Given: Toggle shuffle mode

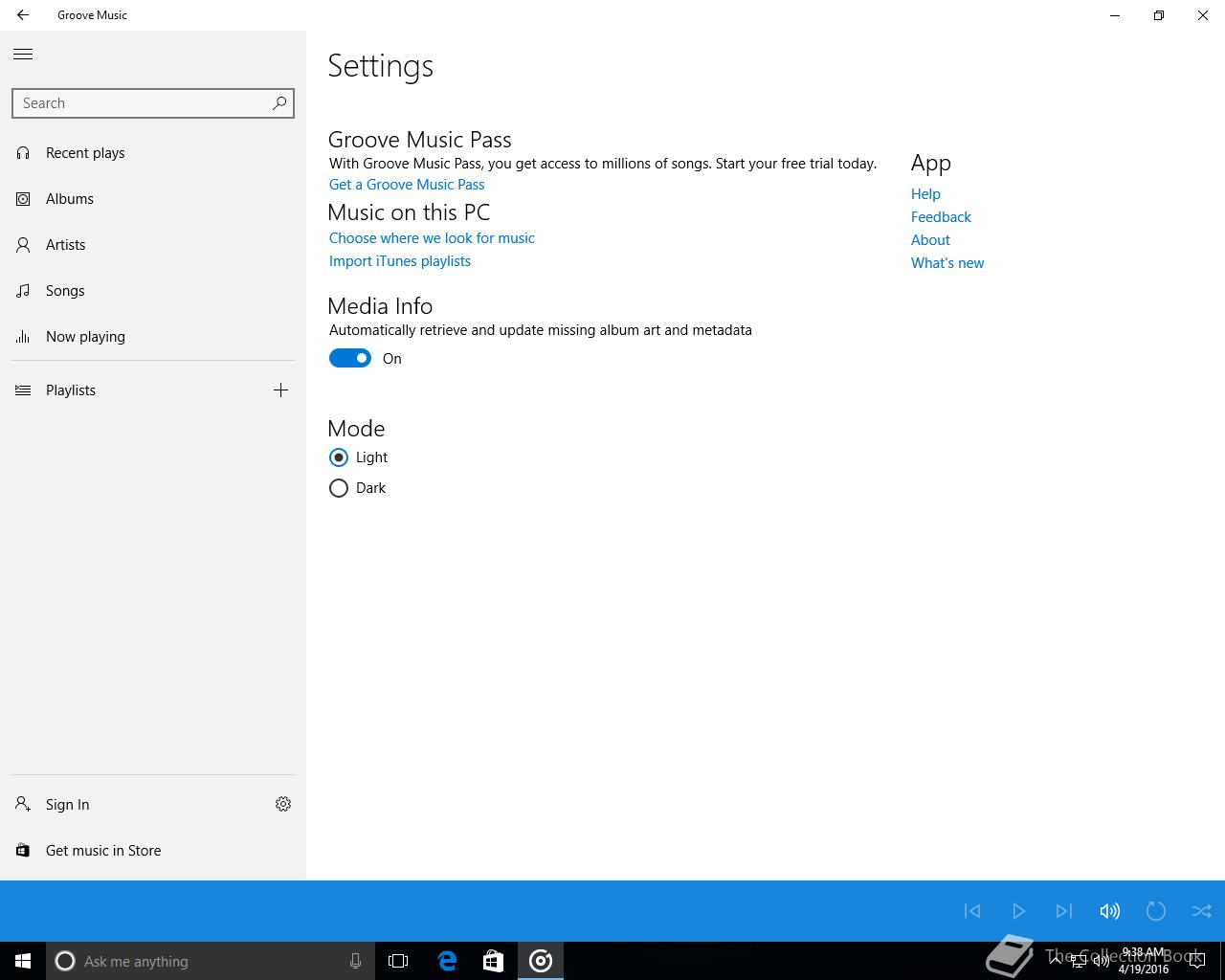Looking at the screenshot, I should 1201,911.
